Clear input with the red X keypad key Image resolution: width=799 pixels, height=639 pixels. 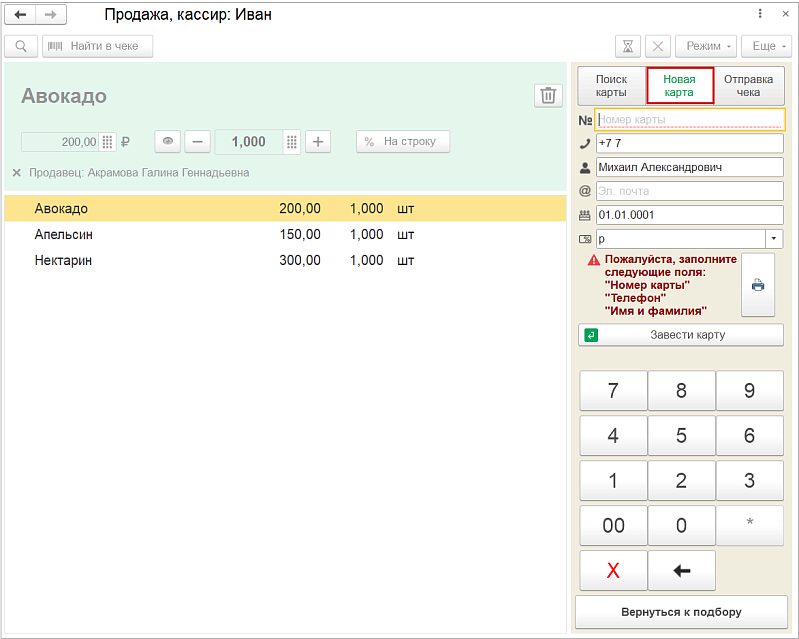[614, 570]
